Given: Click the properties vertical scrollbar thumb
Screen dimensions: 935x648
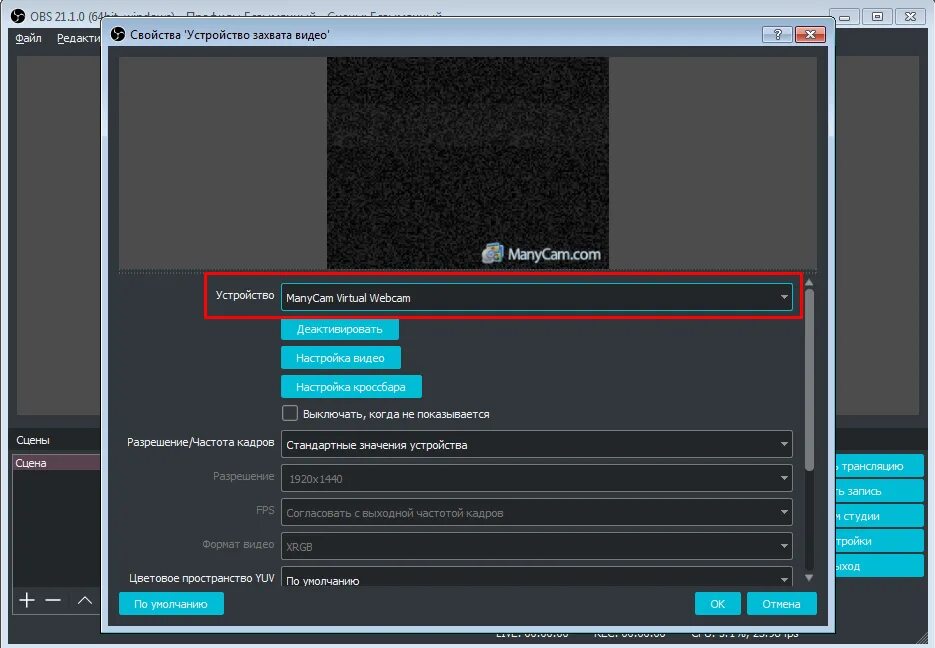Looking at the screenshot, I should [x=809, y=380].
